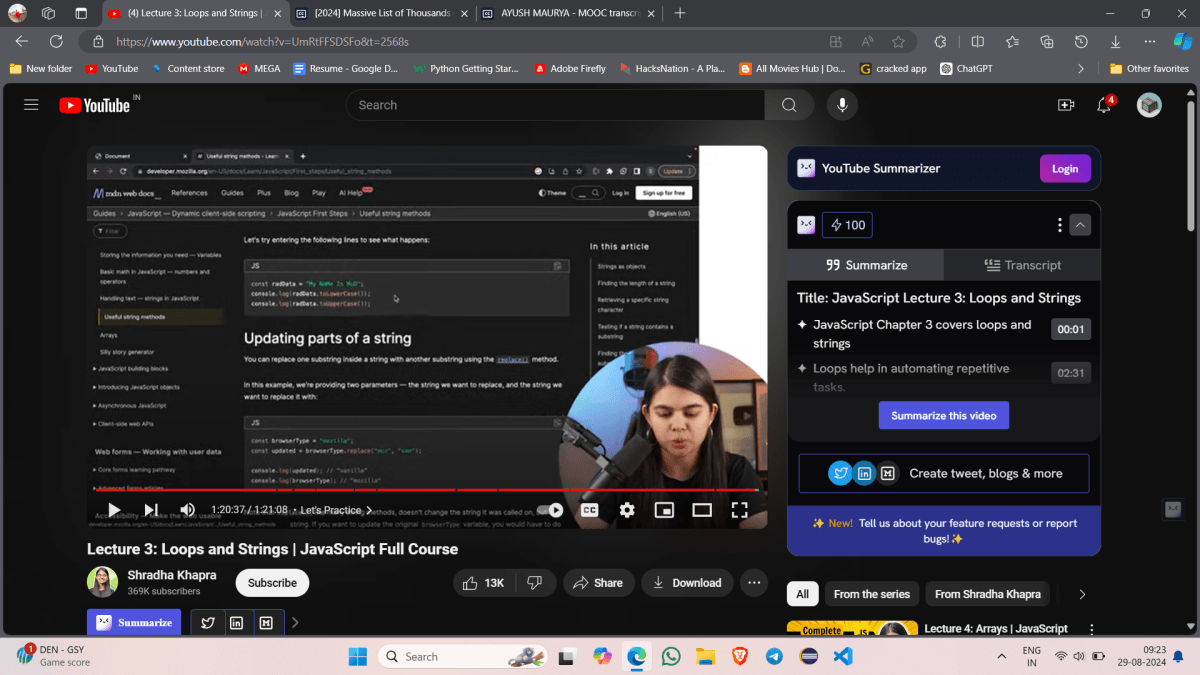Click the red video progress bar
Screen dimensions: 1200x675
(400, 490)
